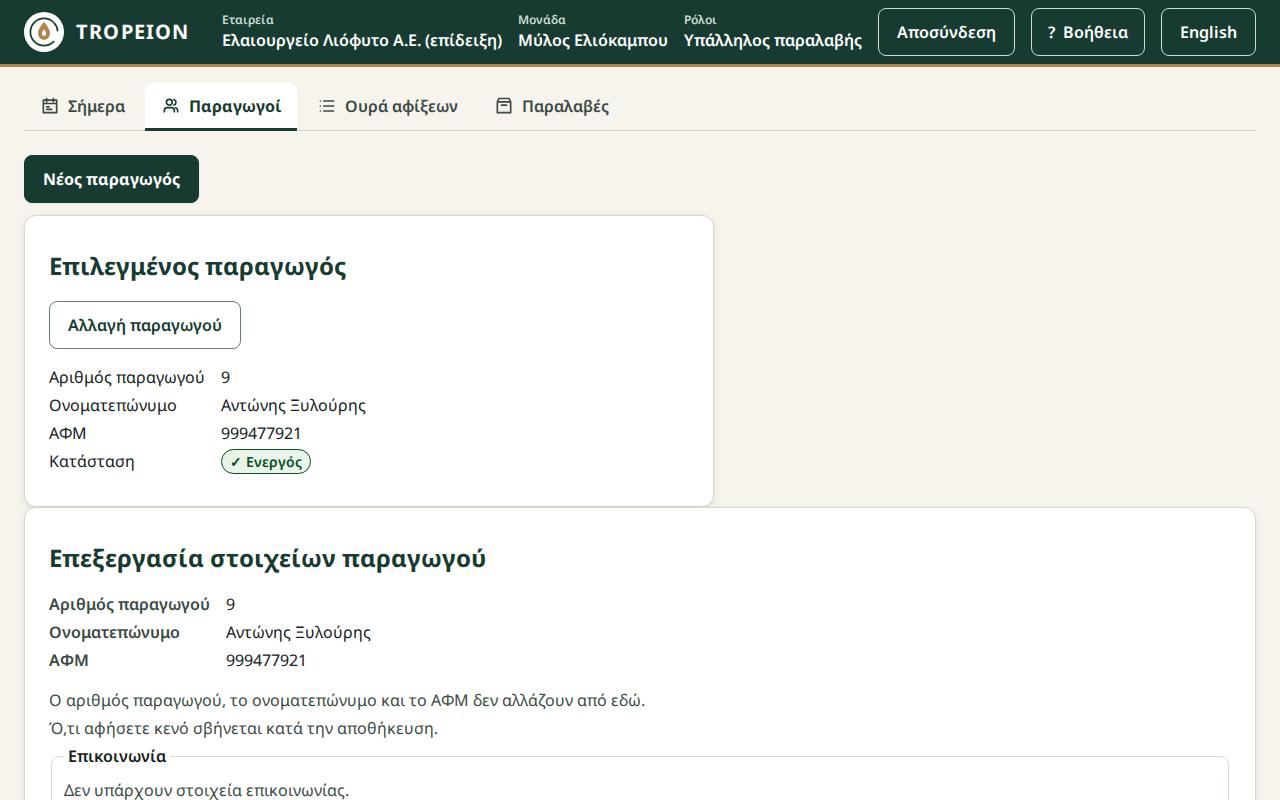Click the Κατάσταση label in selected producer card

point(92,461)
